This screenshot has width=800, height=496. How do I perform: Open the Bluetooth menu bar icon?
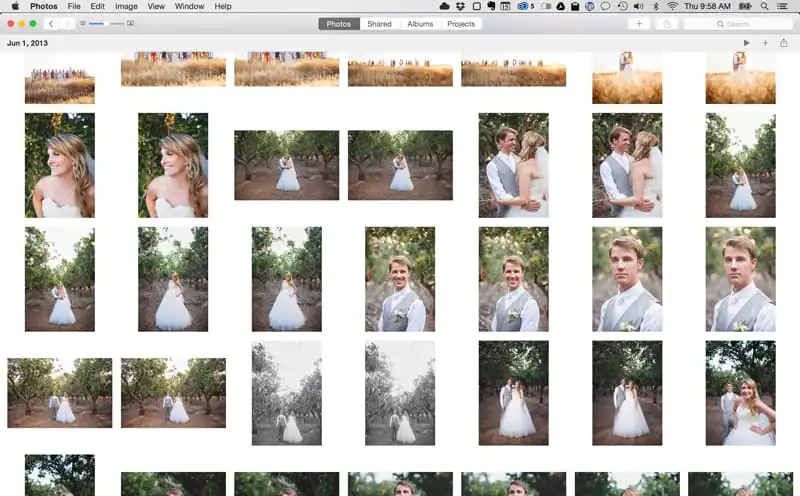pos(657,6)
